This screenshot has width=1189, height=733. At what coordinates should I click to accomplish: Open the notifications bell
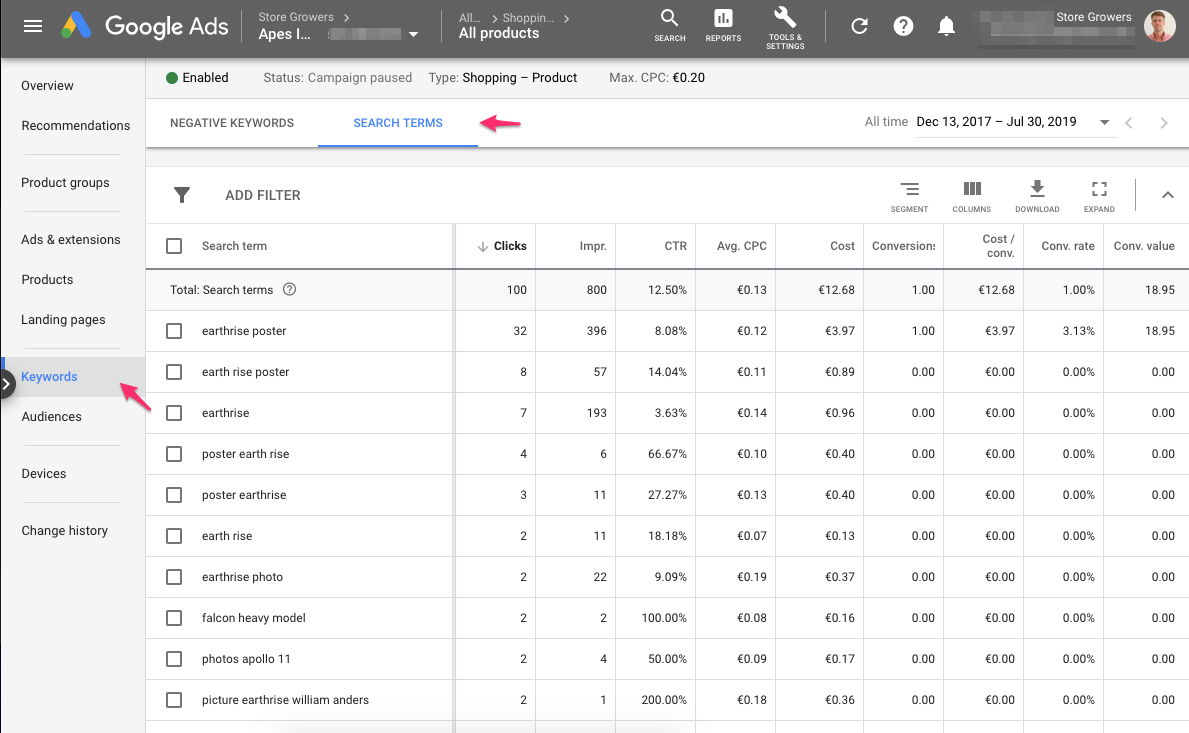(x=946, y=27)
